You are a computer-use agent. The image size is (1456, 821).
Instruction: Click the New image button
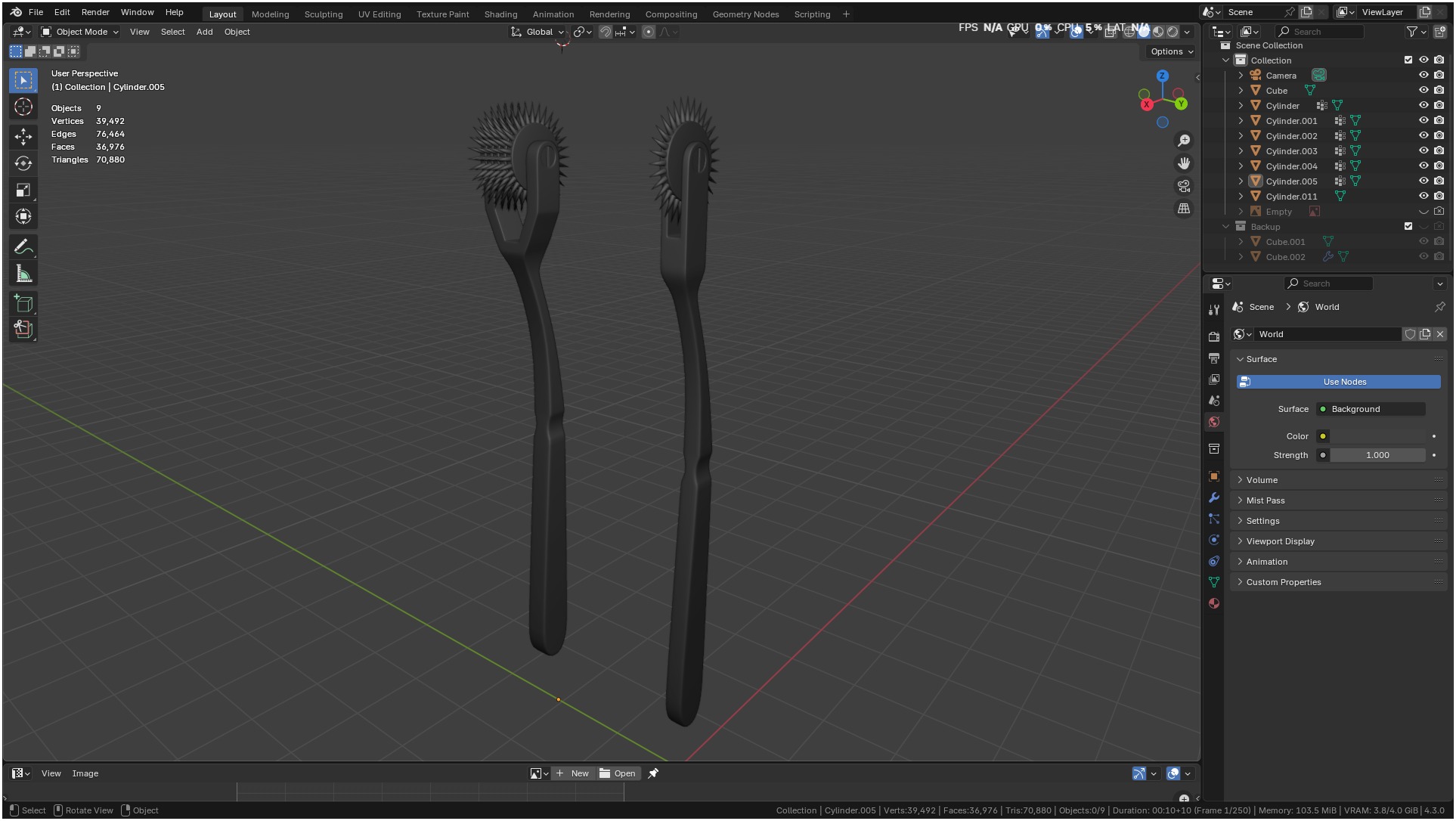pos(572,773)
